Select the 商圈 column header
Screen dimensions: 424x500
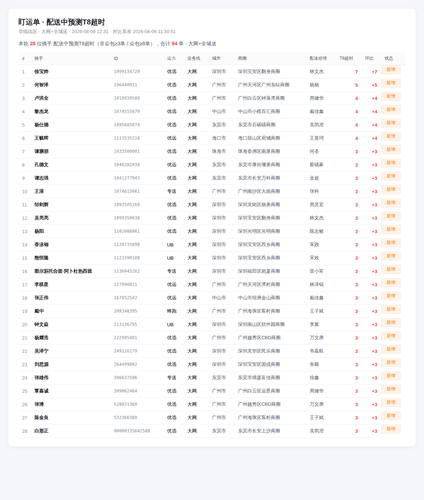pyautogui.click(x=242, y=58)
